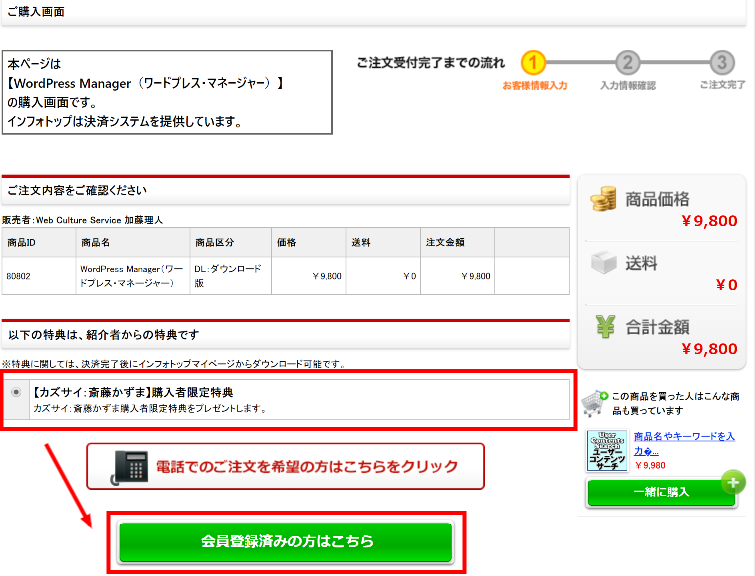Click the カズサイ:斎藤かずま bonus description text
This screenshot has width=755, height=576.
(150, 408)
